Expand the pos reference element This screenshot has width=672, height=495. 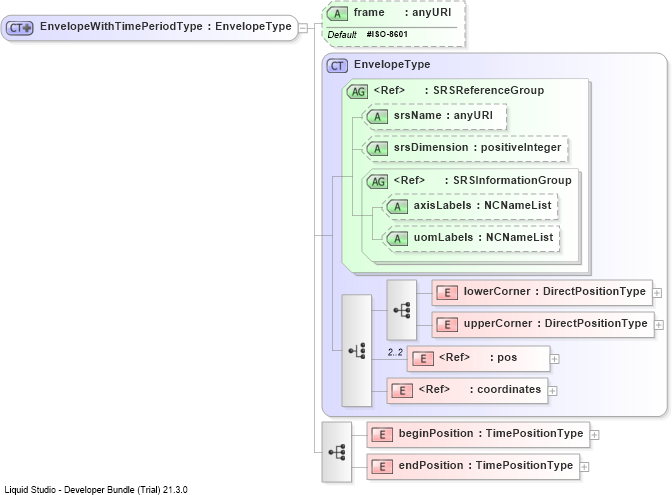pos(555,359)
